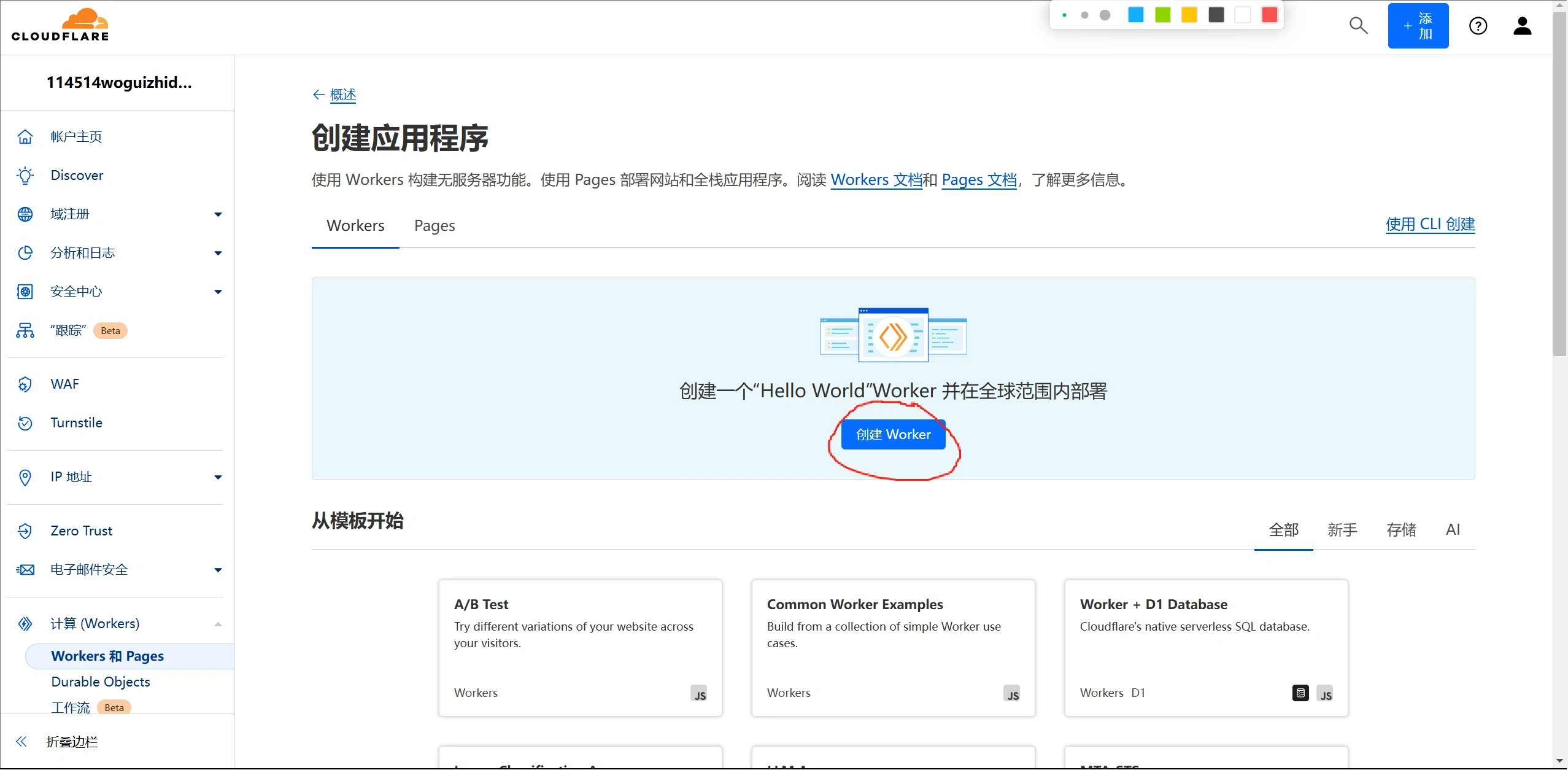This screenshot has height=770, width=1568.
Task: Open the Worker + D1 Database card
Action: pyautogui.click(x=1206, y=648)
